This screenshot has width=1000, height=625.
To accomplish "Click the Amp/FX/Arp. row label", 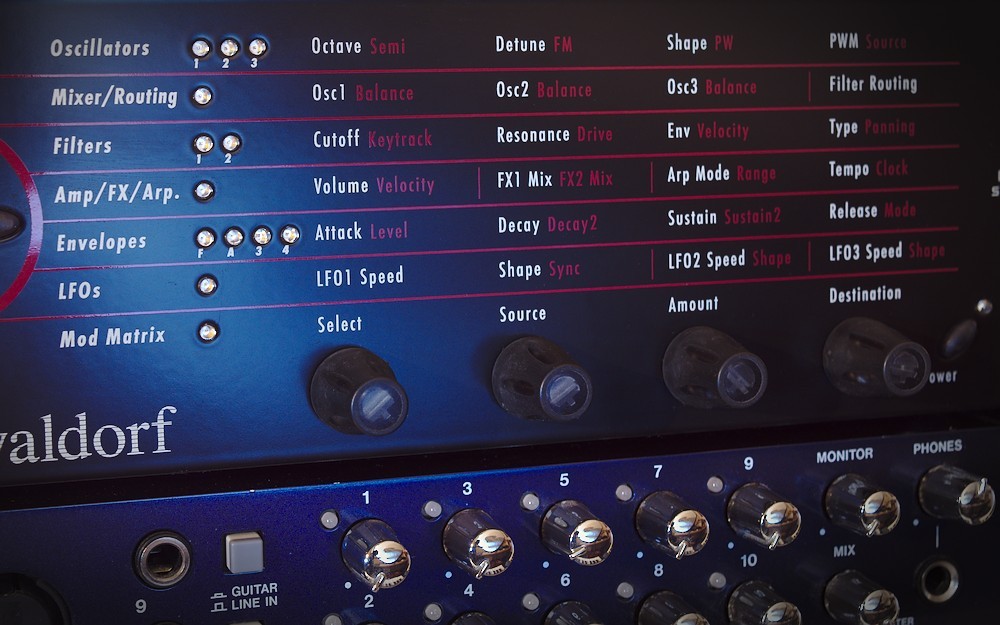I will [117, 193].
